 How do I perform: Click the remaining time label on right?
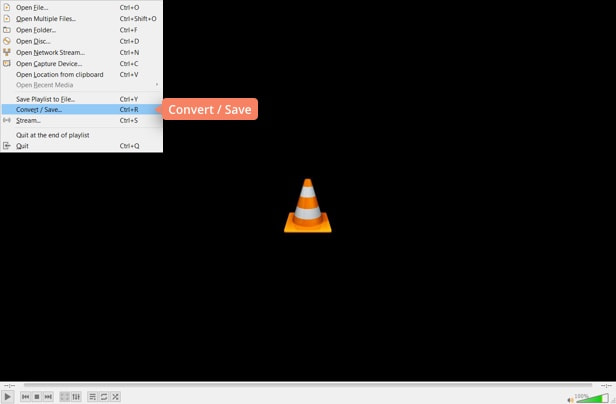pos(606,386)
